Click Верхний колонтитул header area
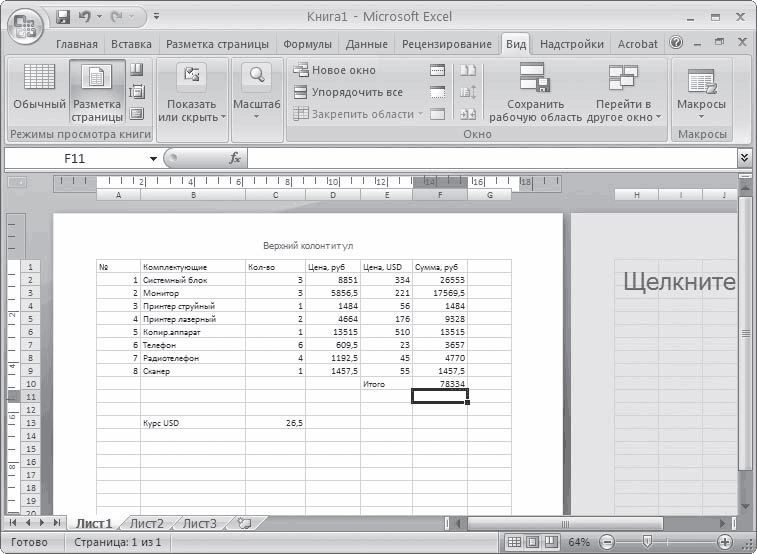Image resolution: width=757 pixels, height=554 pixels. 308,246
